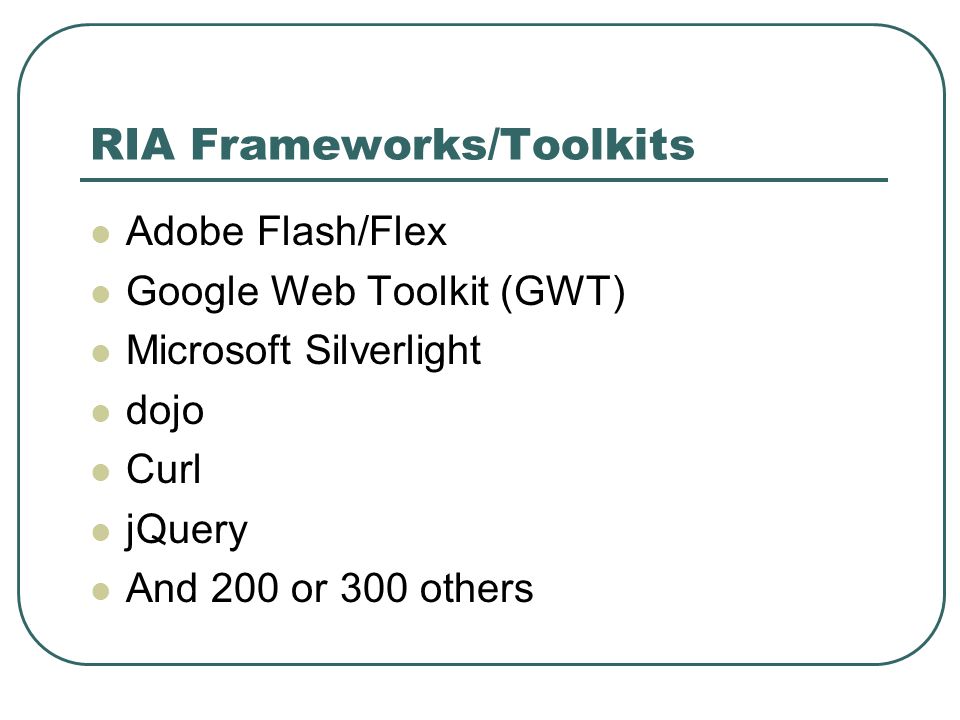Click the jQuery list item
960x720 pixels.
(x=186, y=530)
